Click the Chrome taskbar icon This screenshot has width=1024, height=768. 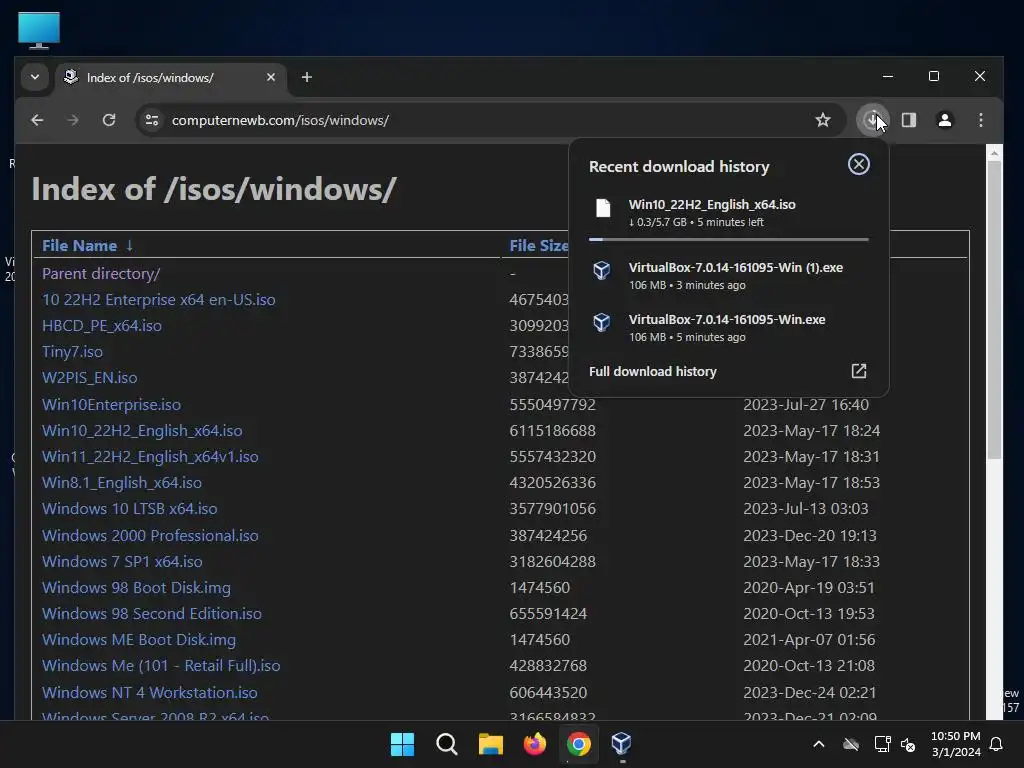(579, 744)
